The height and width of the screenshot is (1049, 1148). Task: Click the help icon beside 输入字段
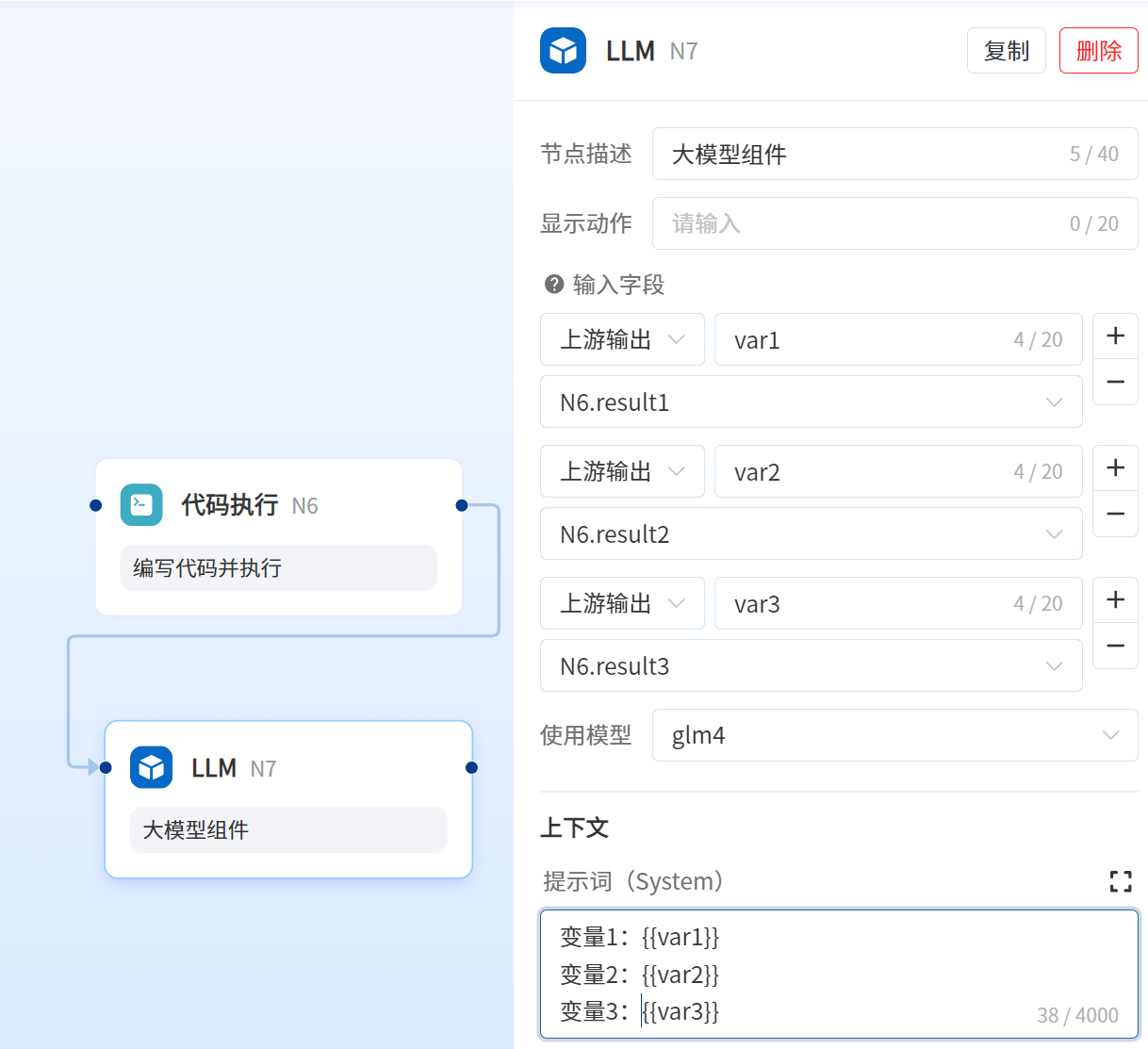(x=554, y=284)
